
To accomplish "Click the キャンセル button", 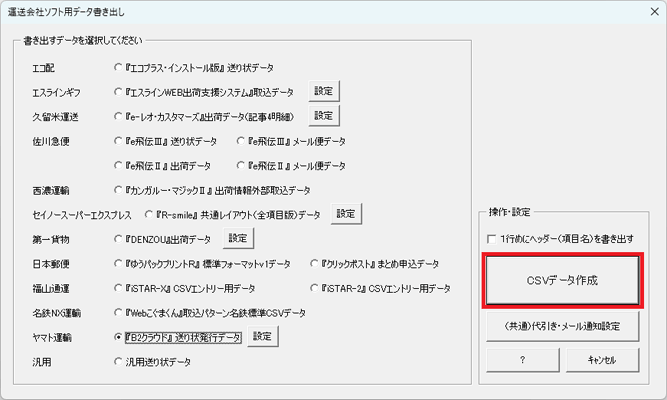I will pyautogui.click(x=602, y=360).
